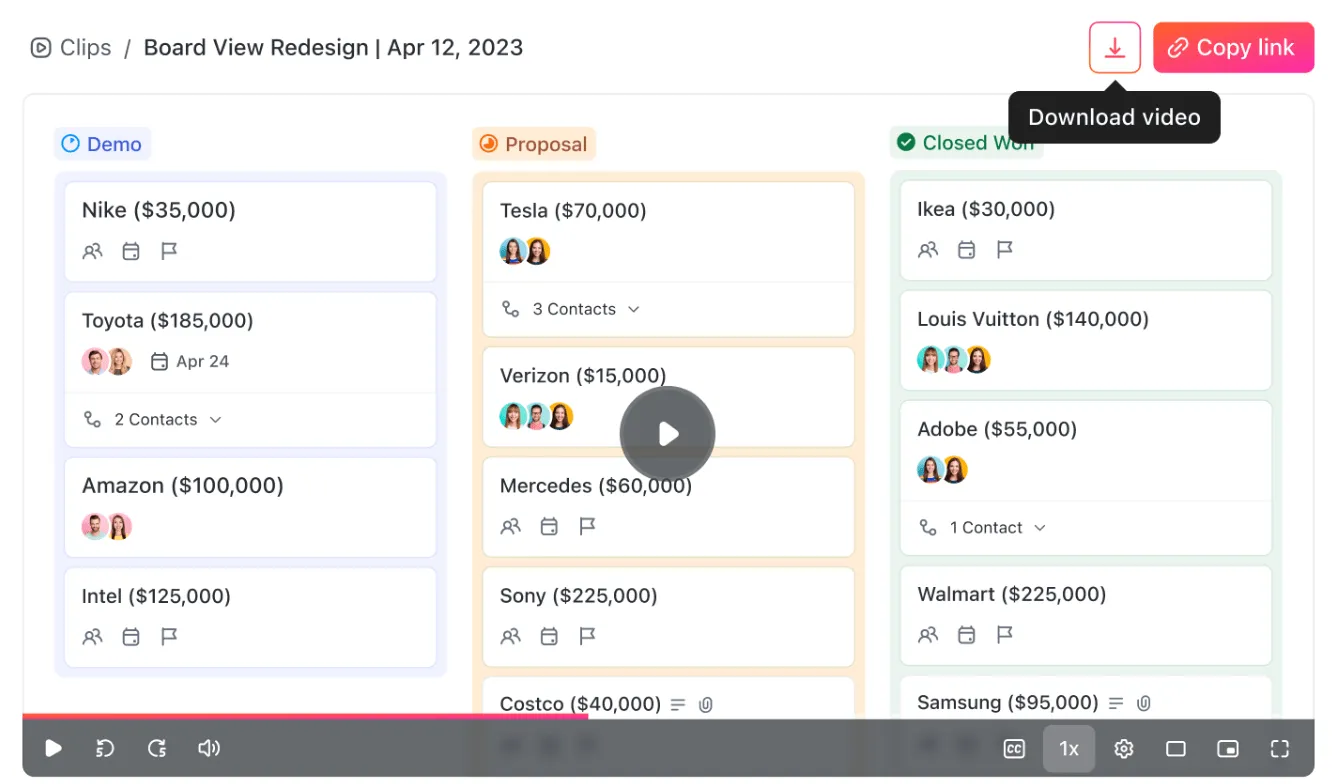Open the video settings gear icon
The height and width of the screenshot is (784, 1339).
pyautogui.click(x=1124, y=749)
